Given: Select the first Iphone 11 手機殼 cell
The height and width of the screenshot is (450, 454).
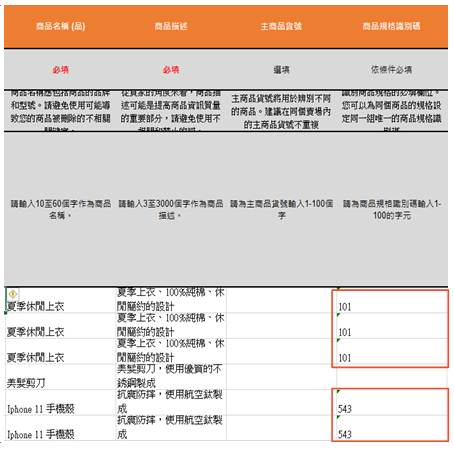Looking at the screenshot, I should (x=60, y=402).
